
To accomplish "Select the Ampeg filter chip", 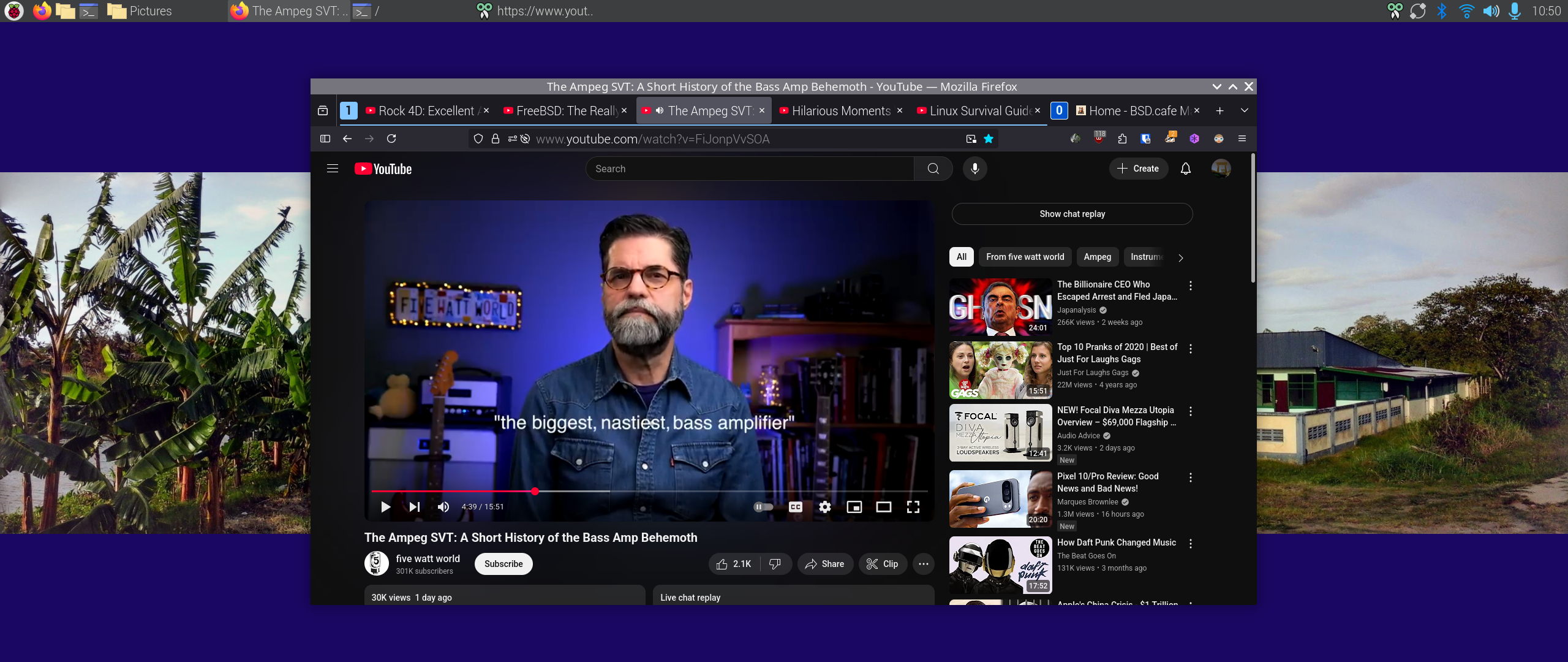I will [1097, 257].
